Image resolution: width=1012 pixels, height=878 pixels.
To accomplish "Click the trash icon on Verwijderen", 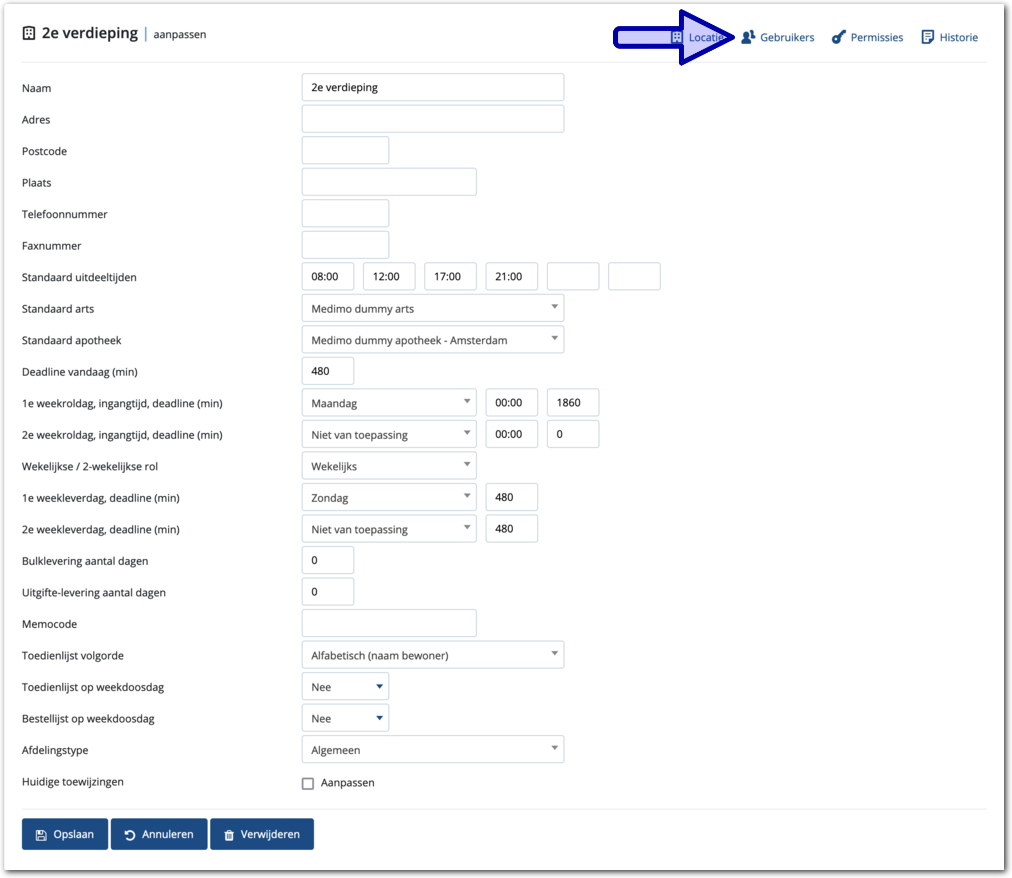I will tap(229, 835).
